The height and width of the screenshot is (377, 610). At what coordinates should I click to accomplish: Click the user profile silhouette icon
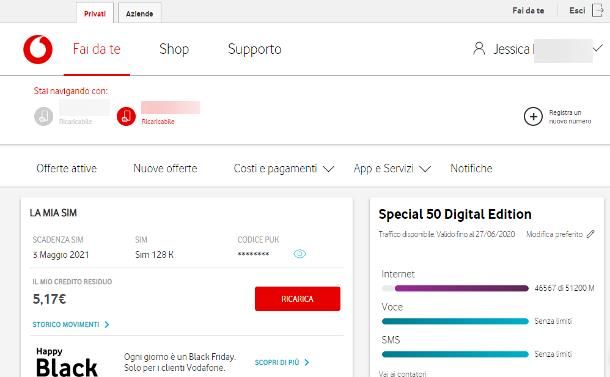pyautogui.click(x=479, y=49)
